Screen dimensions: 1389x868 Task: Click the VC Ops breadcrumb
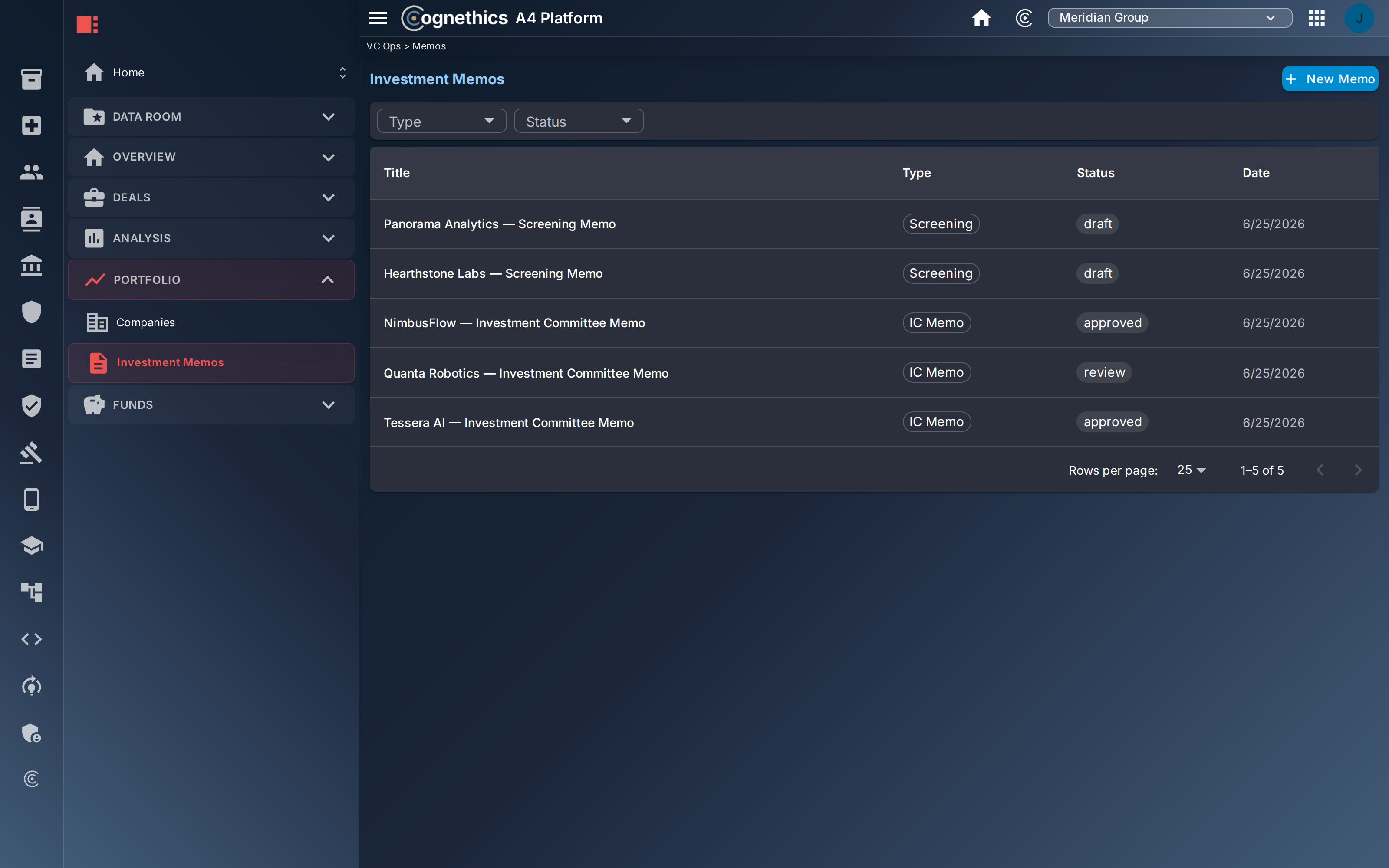tap(383, 46)
